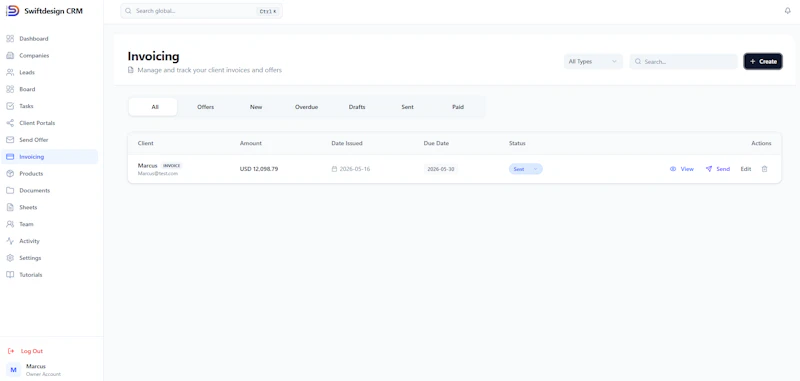This screenshot has height=381, width=800.
Task: Open the All Types filter dropdown
Action: 593,61
